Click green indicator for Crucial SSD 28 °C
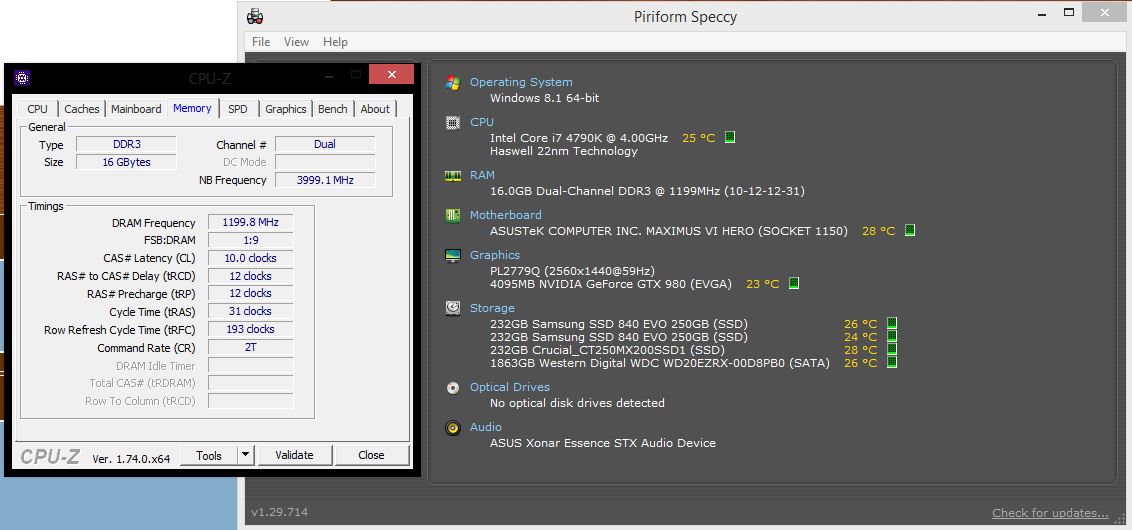Viewport: 1132px width, 530px height. (x=892, y=349)
